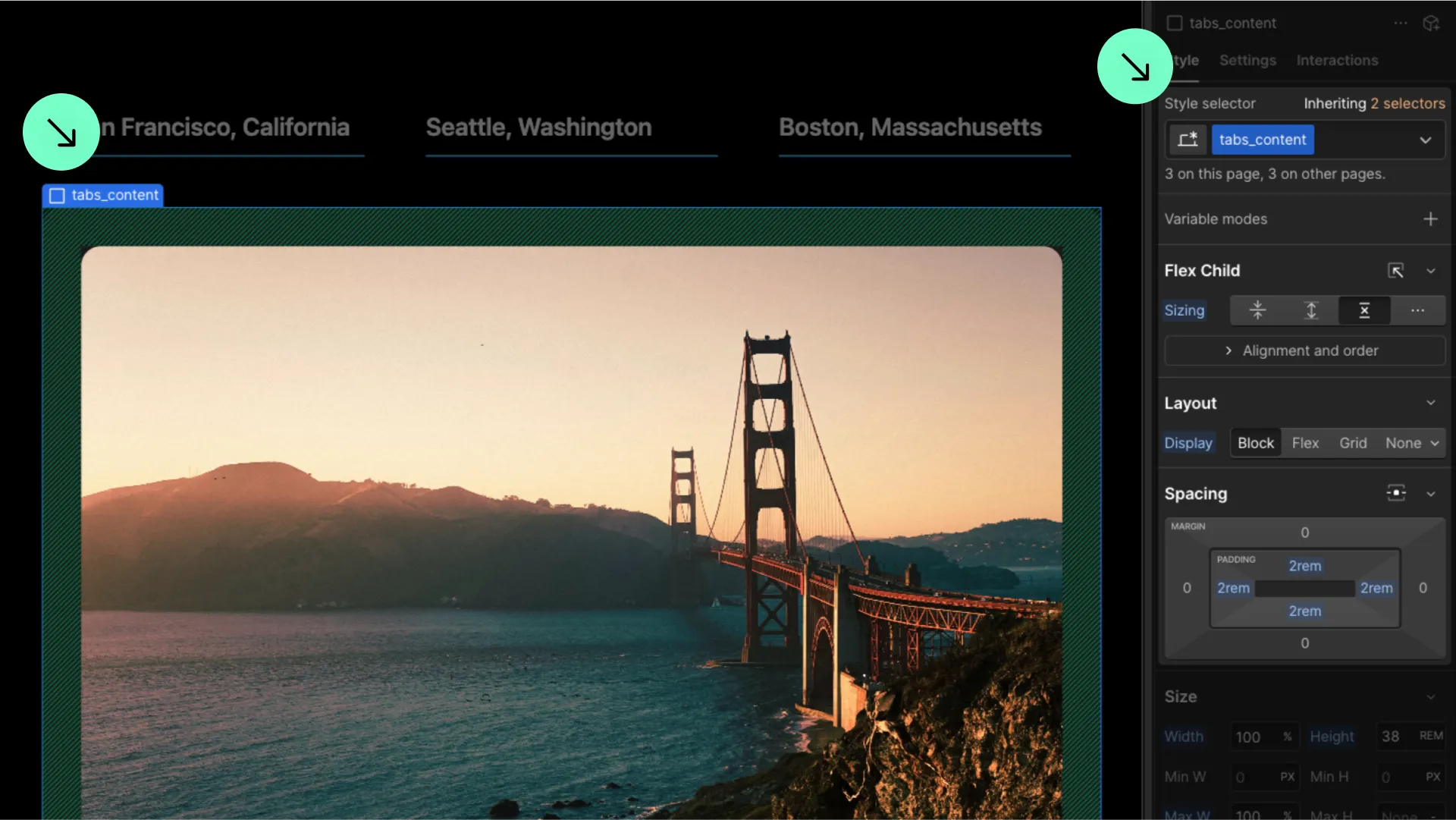Select the don't shrink or grow sizing icon
This screenshot has height=820, width=1456.
click(x=1364, y=310)
